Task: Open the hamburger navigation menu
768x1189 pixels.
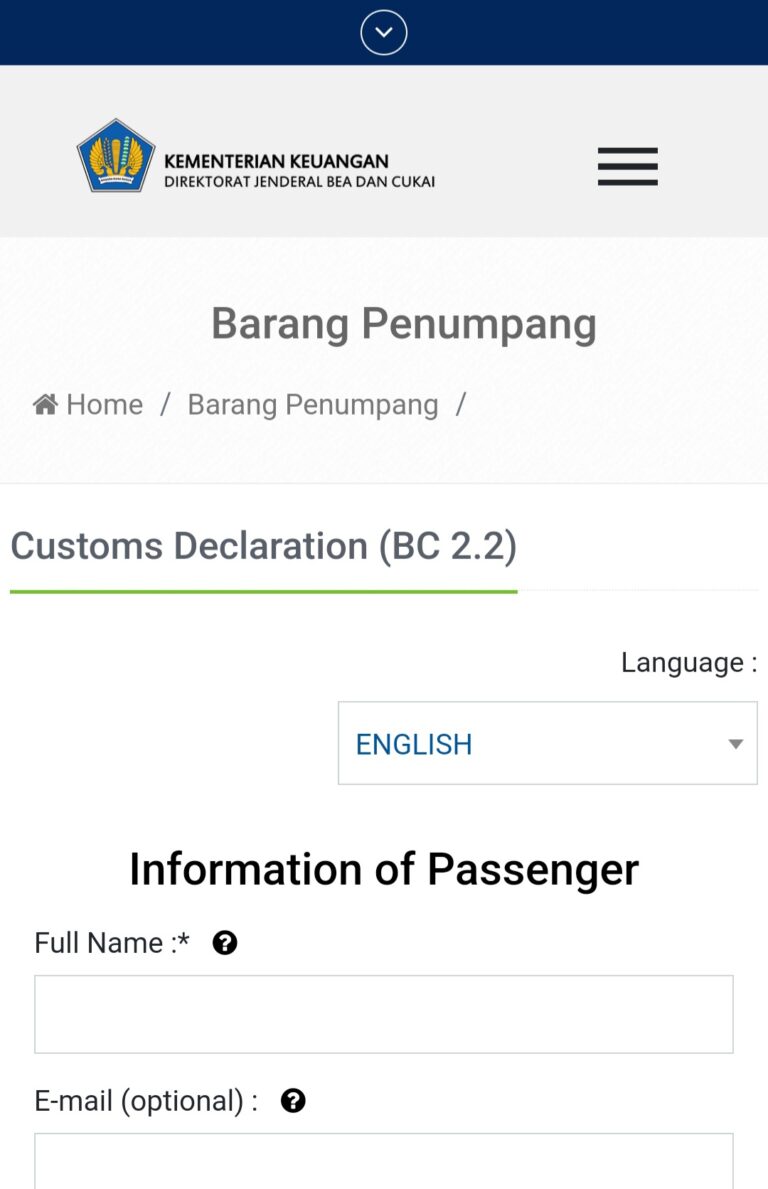Action: [627, 167]
